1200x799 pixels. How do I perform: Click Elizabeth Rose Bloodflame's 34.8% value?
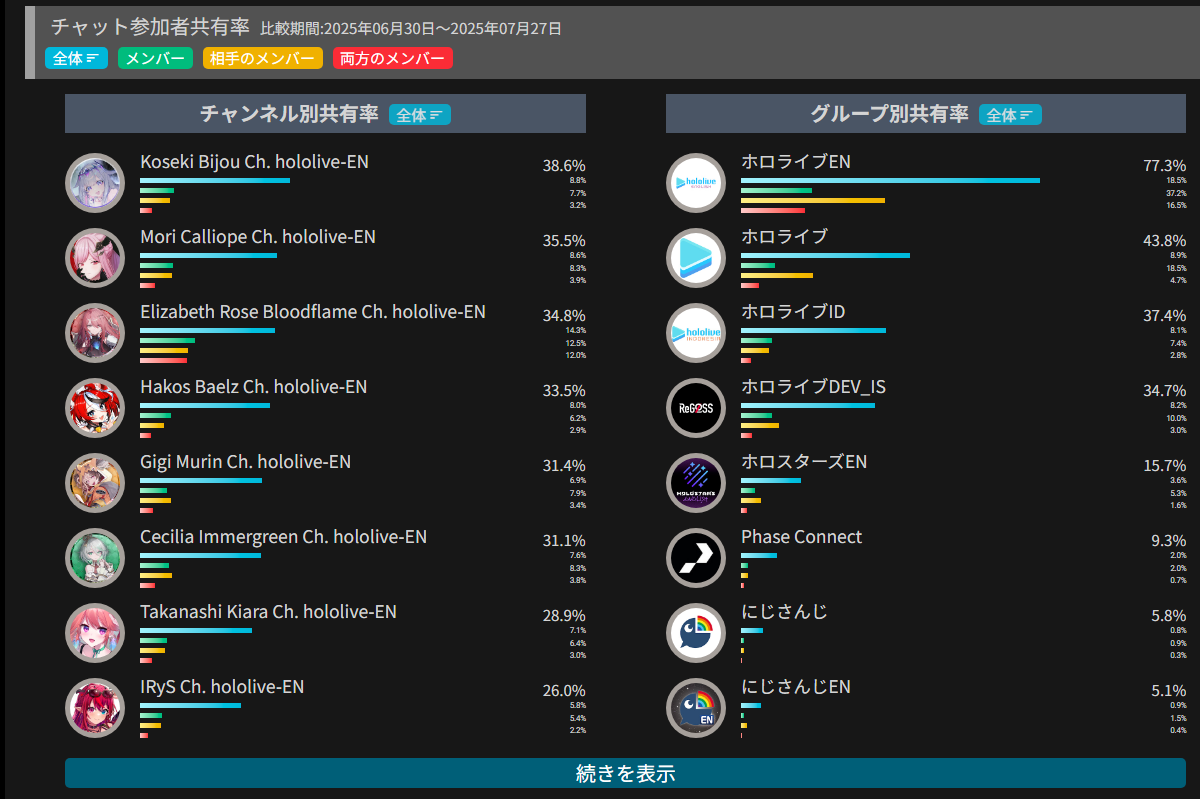pyautogui.click(x=564, y=316)
